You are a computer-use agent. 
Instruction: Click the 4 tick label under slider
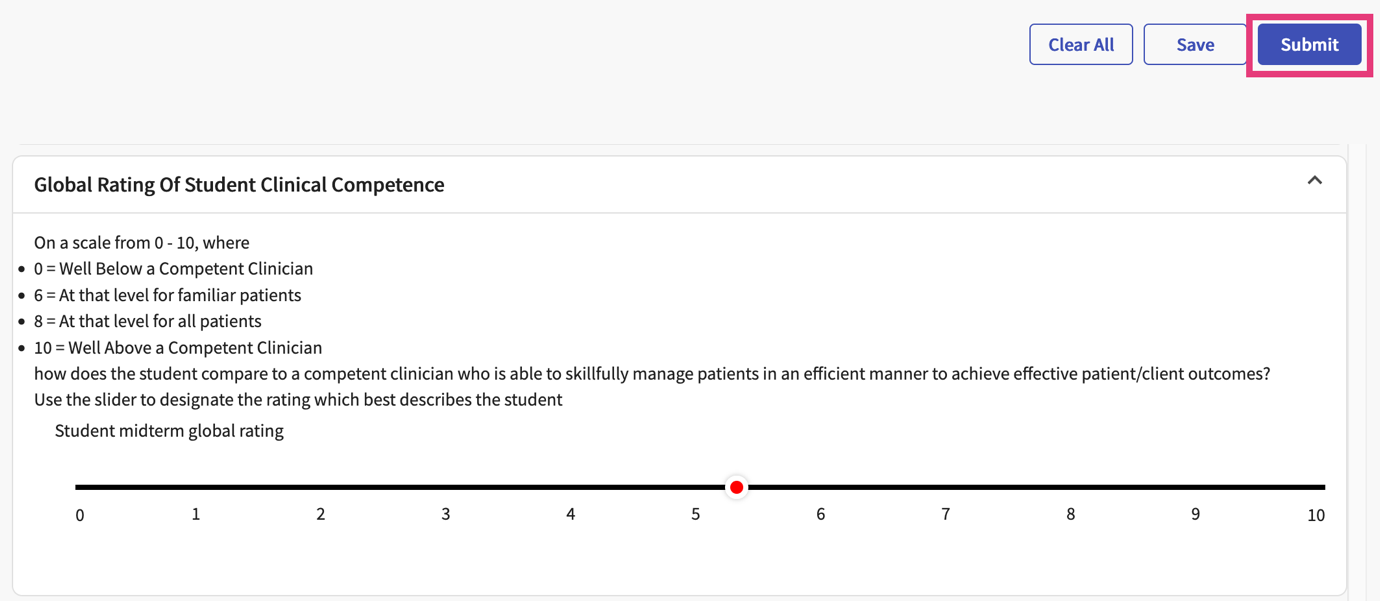[x=571, y=514]
